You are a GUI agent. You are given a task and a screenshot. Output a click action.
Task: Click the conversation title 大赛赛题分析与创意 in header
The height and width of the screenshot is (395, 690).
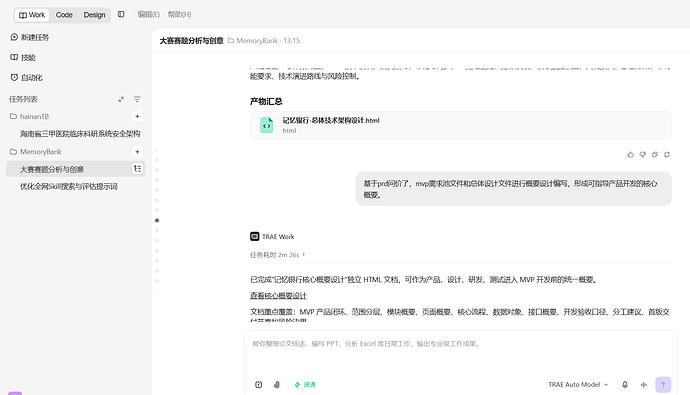[191, 41]
